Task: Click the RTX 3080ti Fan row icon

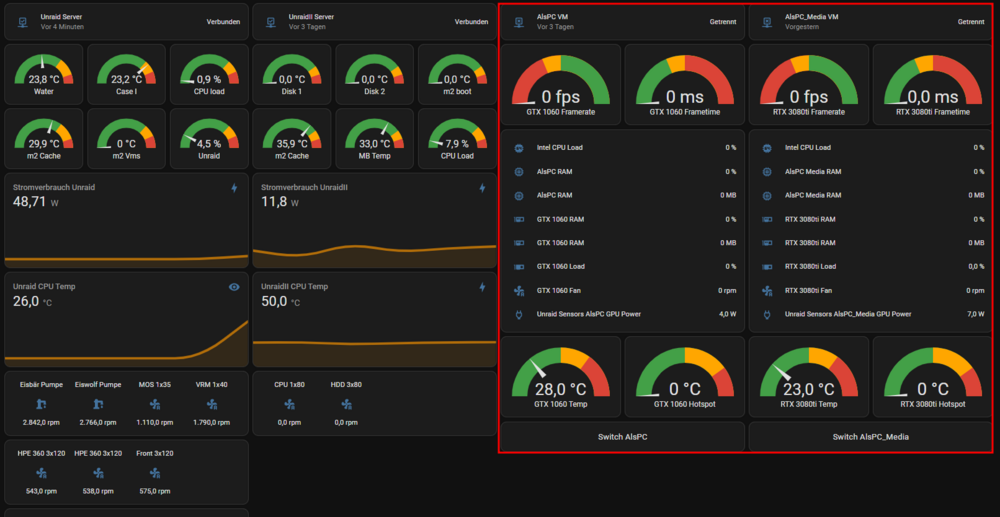Action: (x=767, y=291)
